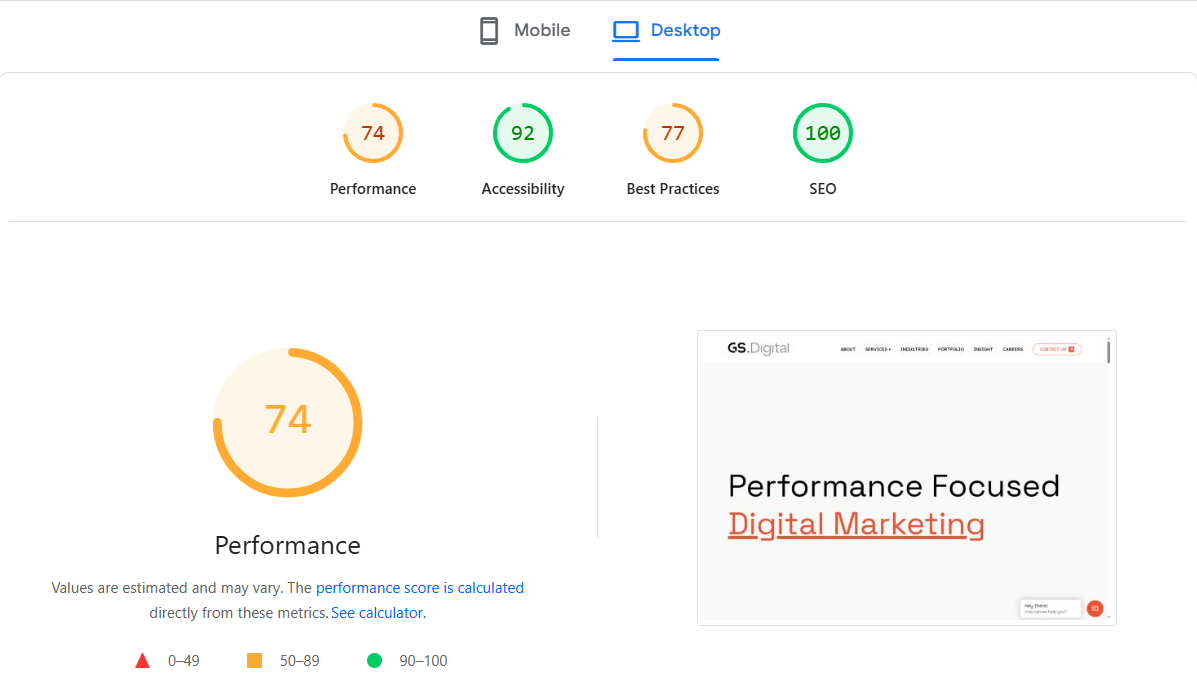Click the GS.Digital logo in the preview
The height and width of the screenshot is (688, 1197).
[x=758, y=348]
